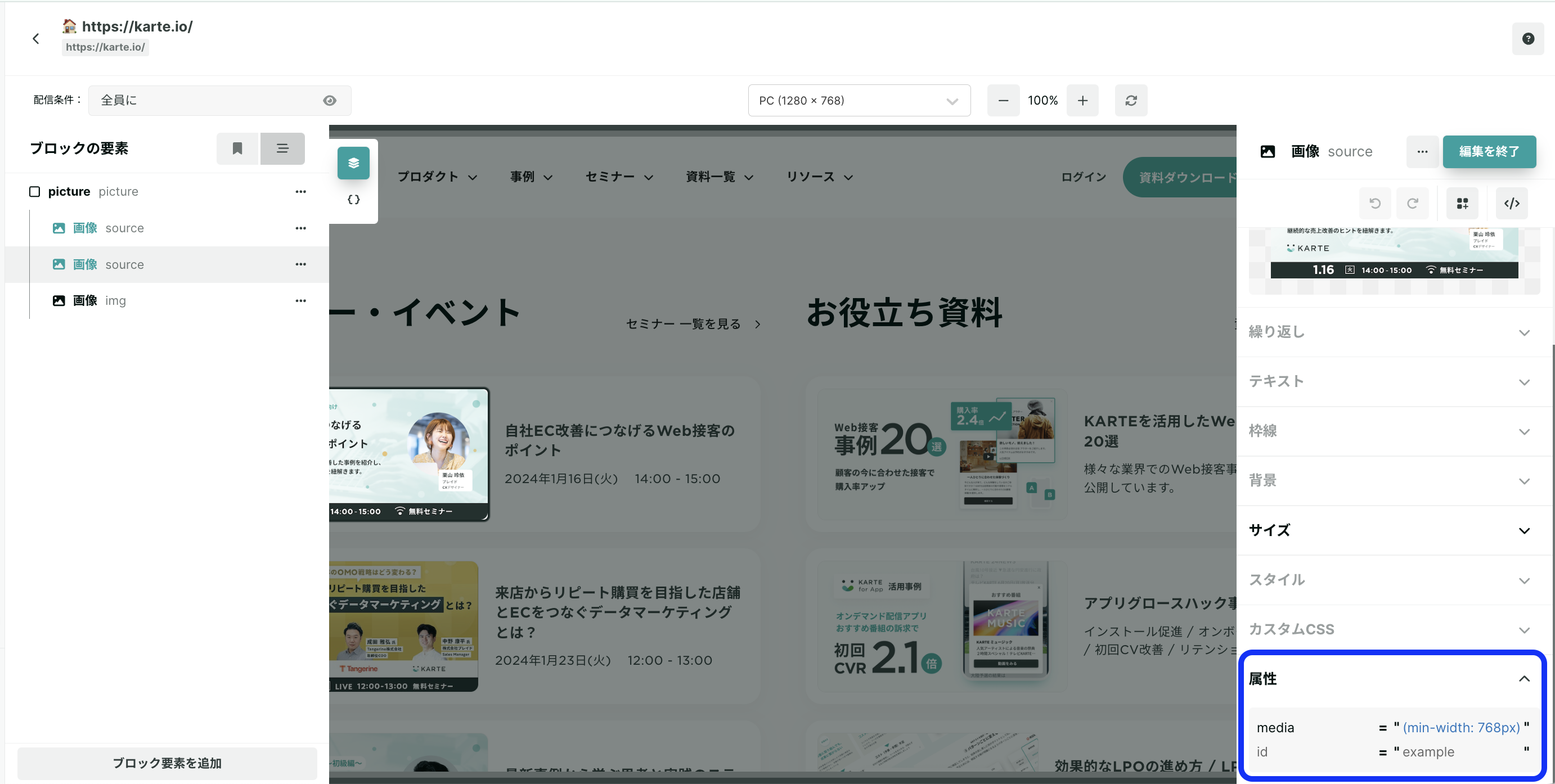Go back with the left arrow icon
Screen dimensions: 1555x784
[35, 39]
